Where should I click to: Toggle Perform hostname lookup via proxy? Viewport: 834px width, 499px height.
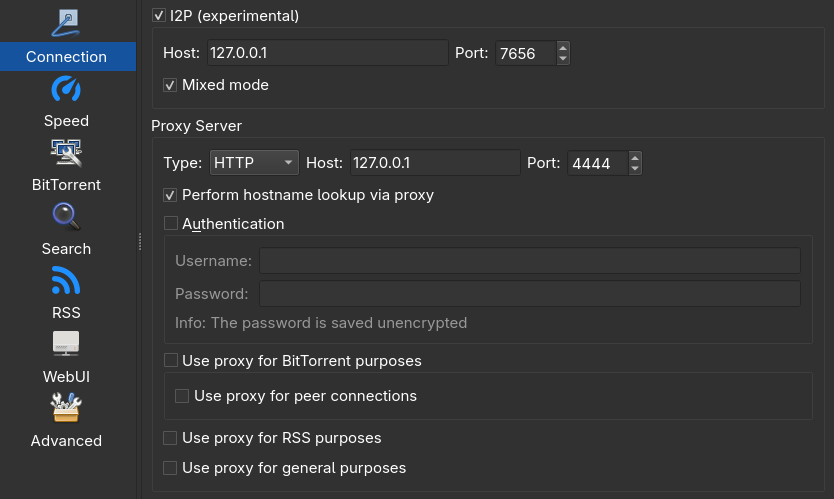pyautogui.click(x=171, y=195)
